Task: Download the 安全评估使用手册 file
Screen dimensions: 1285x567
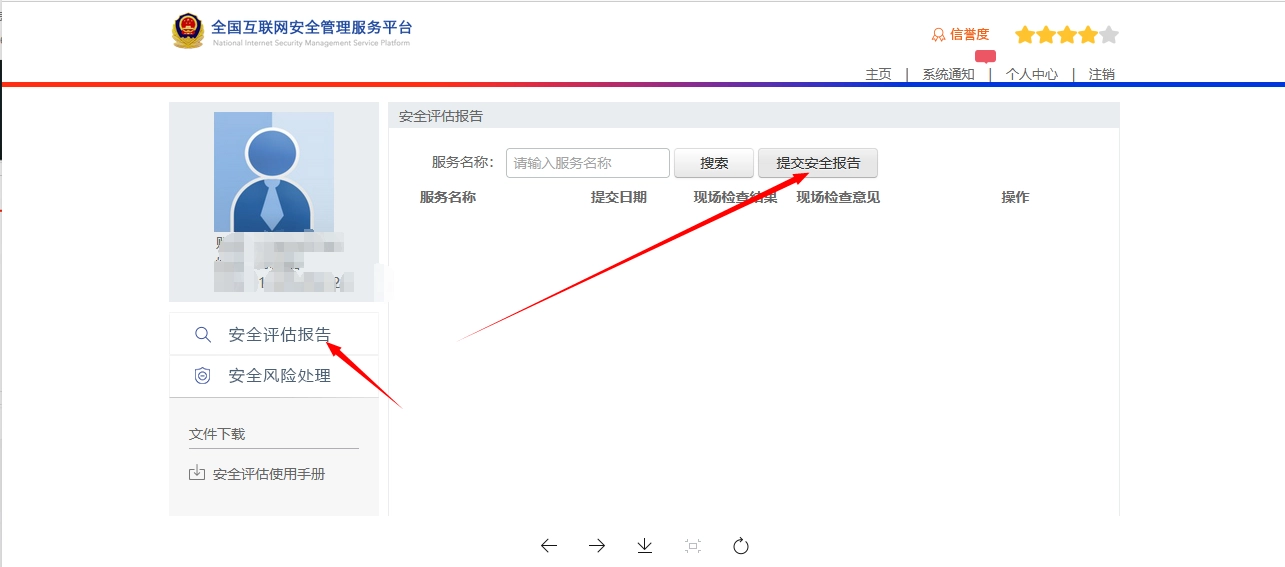Action: (x=269, y=474)
